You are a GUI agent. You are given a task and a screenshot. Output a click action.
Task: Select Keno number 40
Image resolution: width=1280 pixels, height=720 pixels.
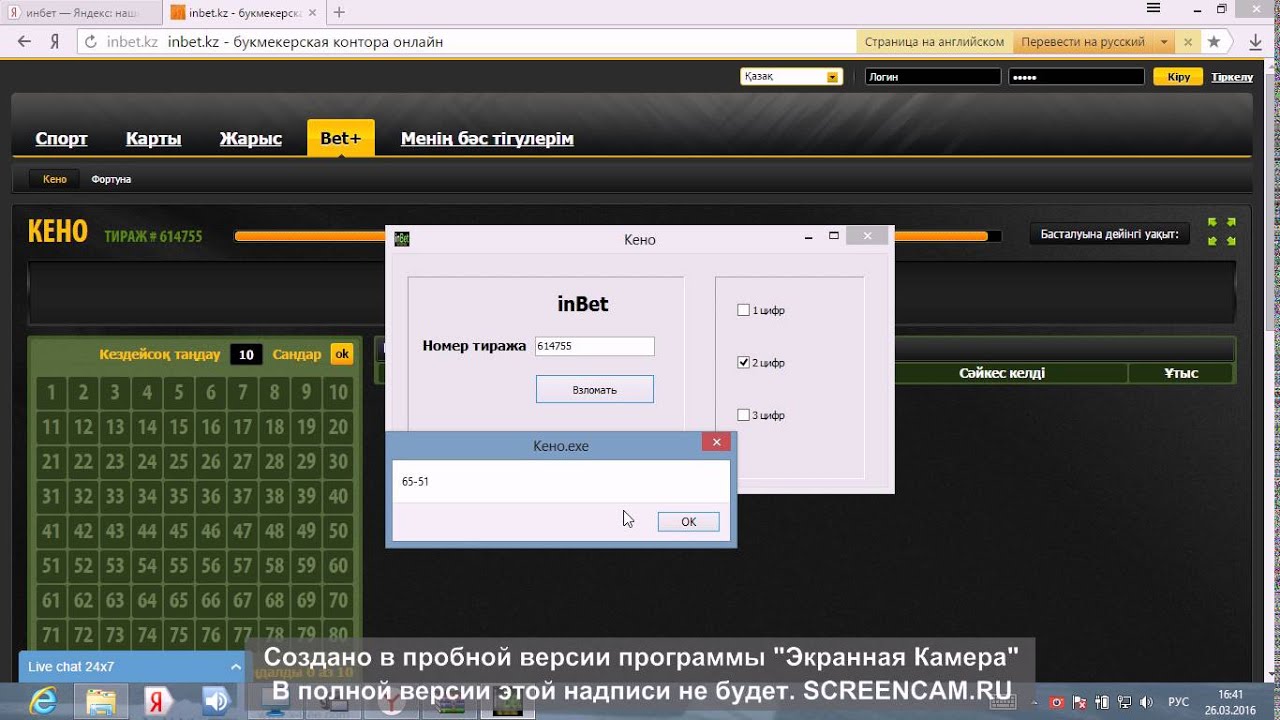tap(338, 497)
